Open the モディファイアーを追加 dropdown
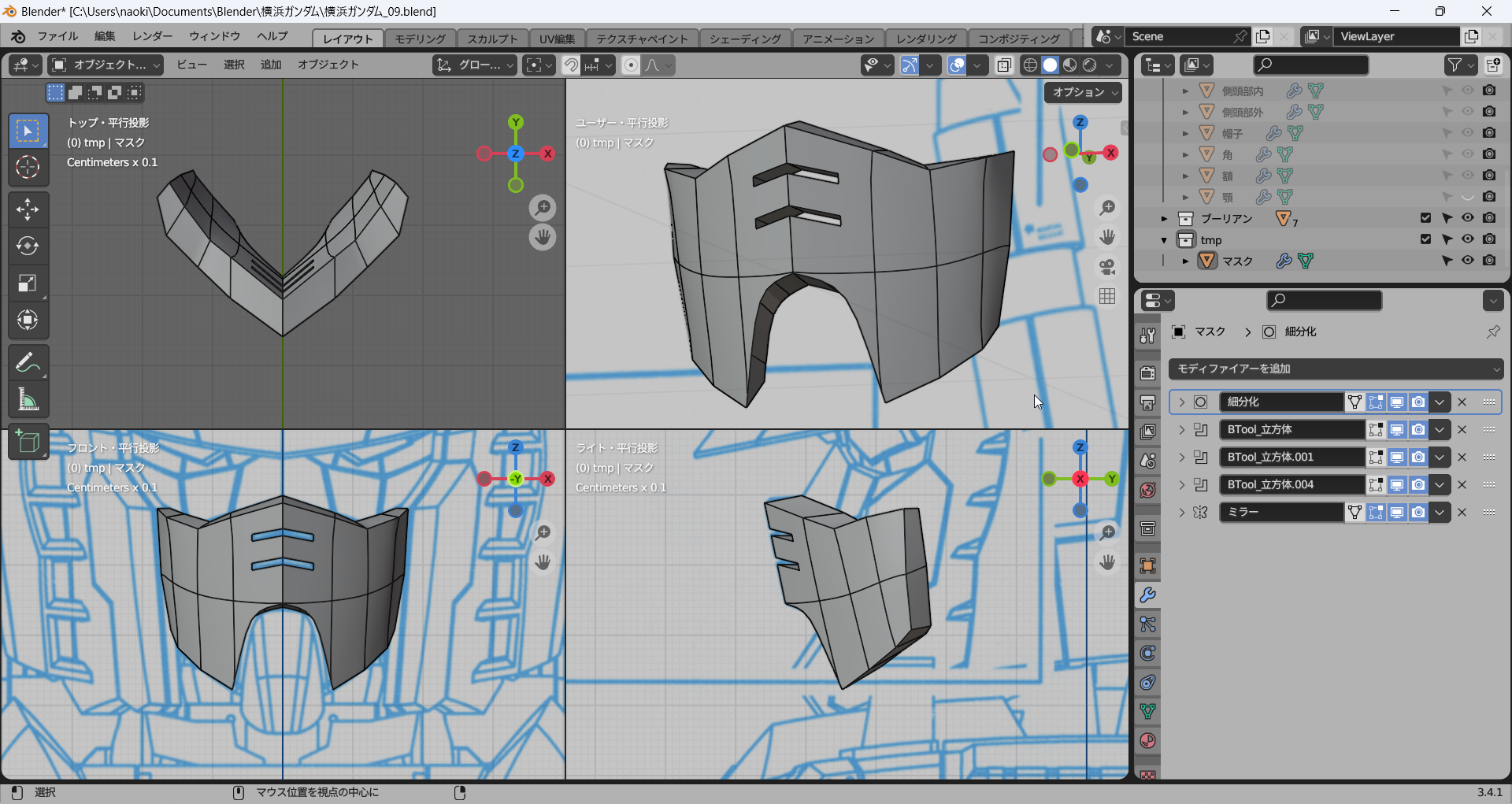Viewport: 1512px width, 804px height. (x=1336, y=369)
